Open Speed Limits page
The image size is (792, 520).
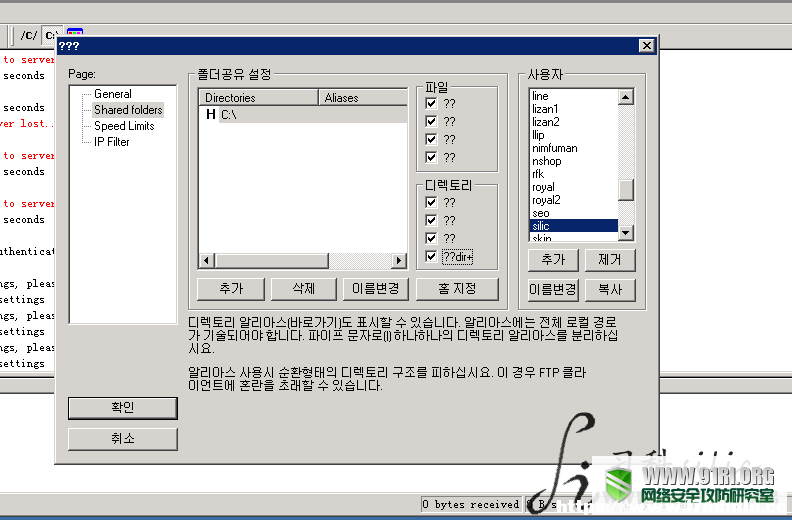click(124, 126)
